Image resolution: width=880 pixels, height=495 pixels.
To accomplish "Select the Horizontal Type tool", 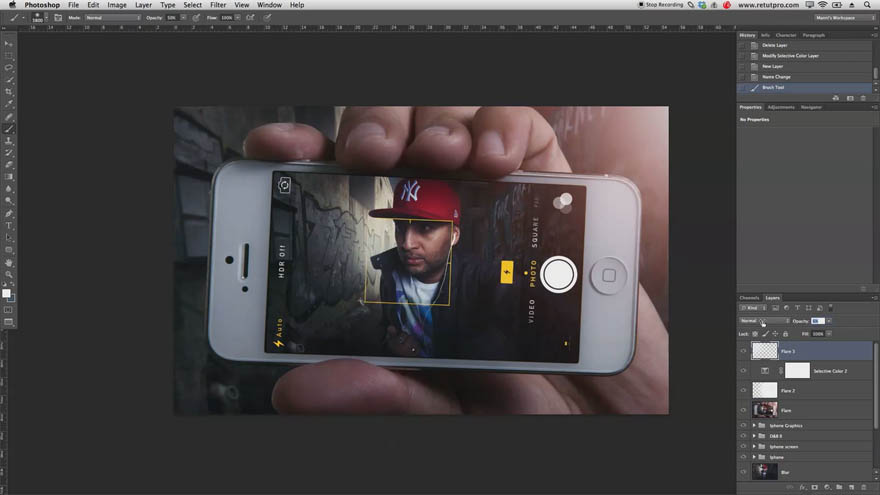I will tap(8, 226).
